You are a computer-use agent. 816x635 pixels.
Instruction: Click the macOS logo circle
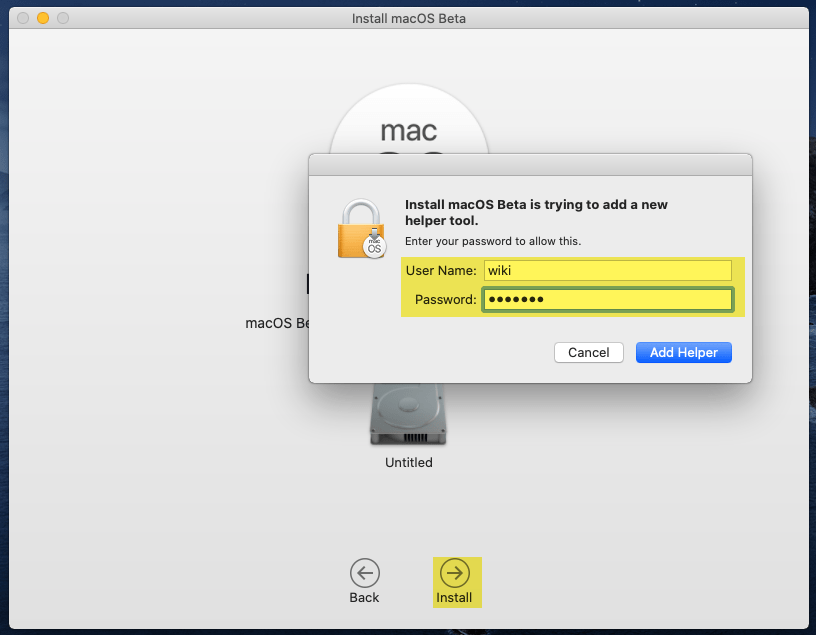(x=409, y=120)
